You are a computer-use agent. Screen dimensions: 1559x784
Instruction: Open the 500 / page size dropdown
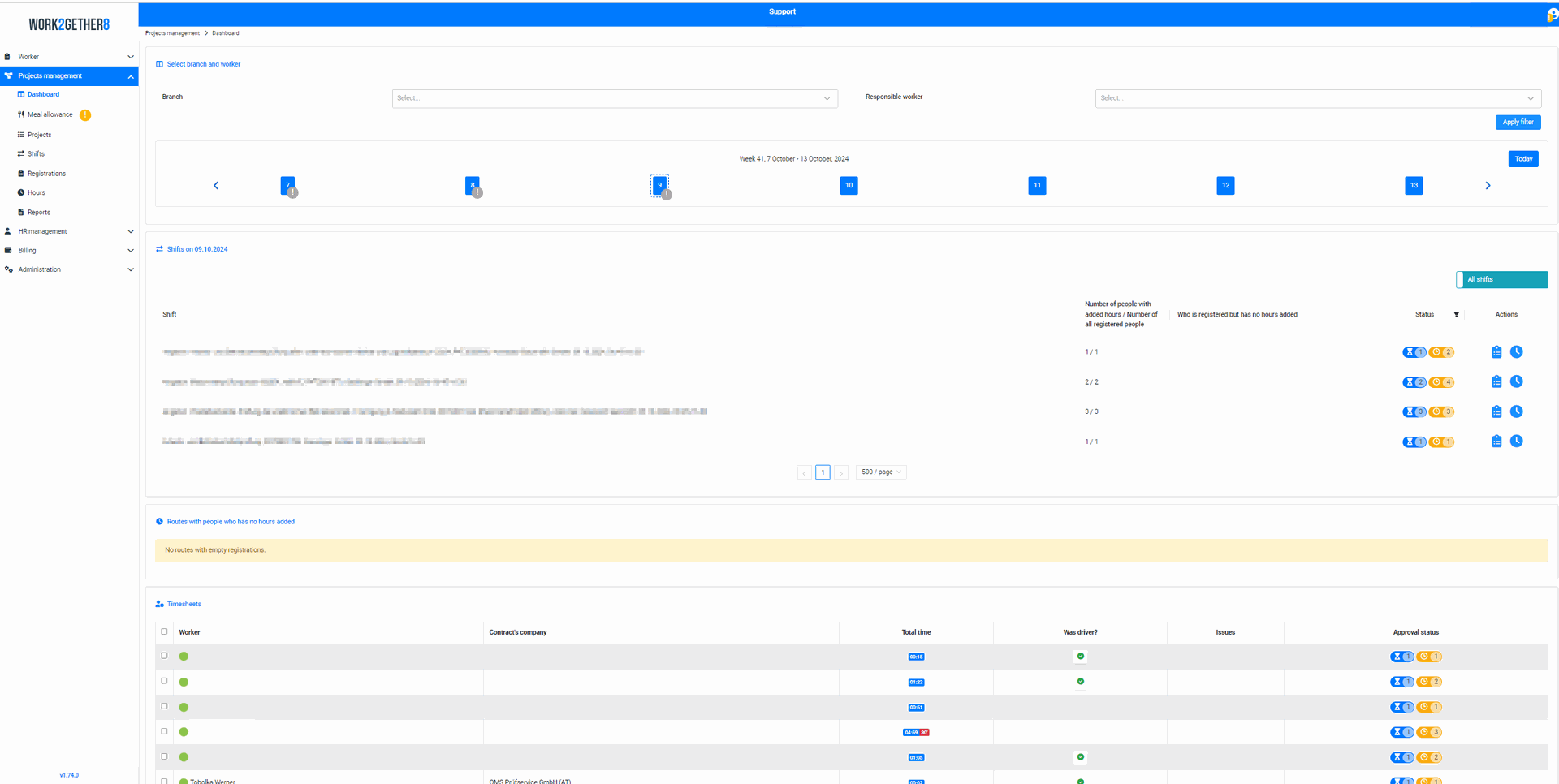(x=880, y=472)
